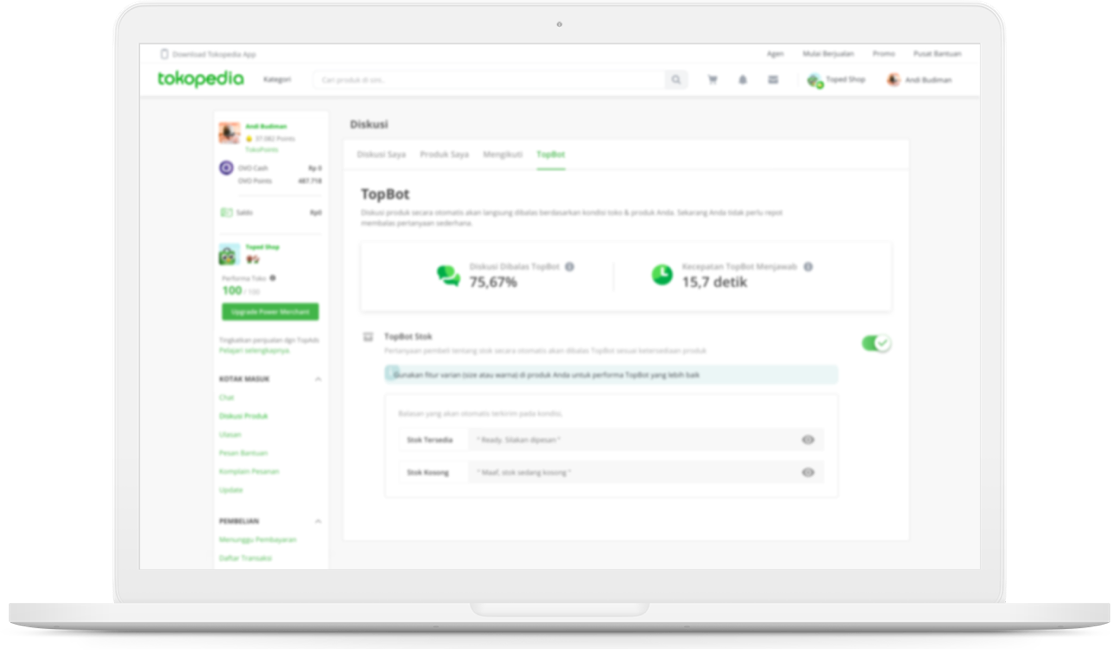This screenshot has height=650, width=1112.
Task: Open Ulasan in the sidebar
Action: pyautogui.click(x=230, y=435)
